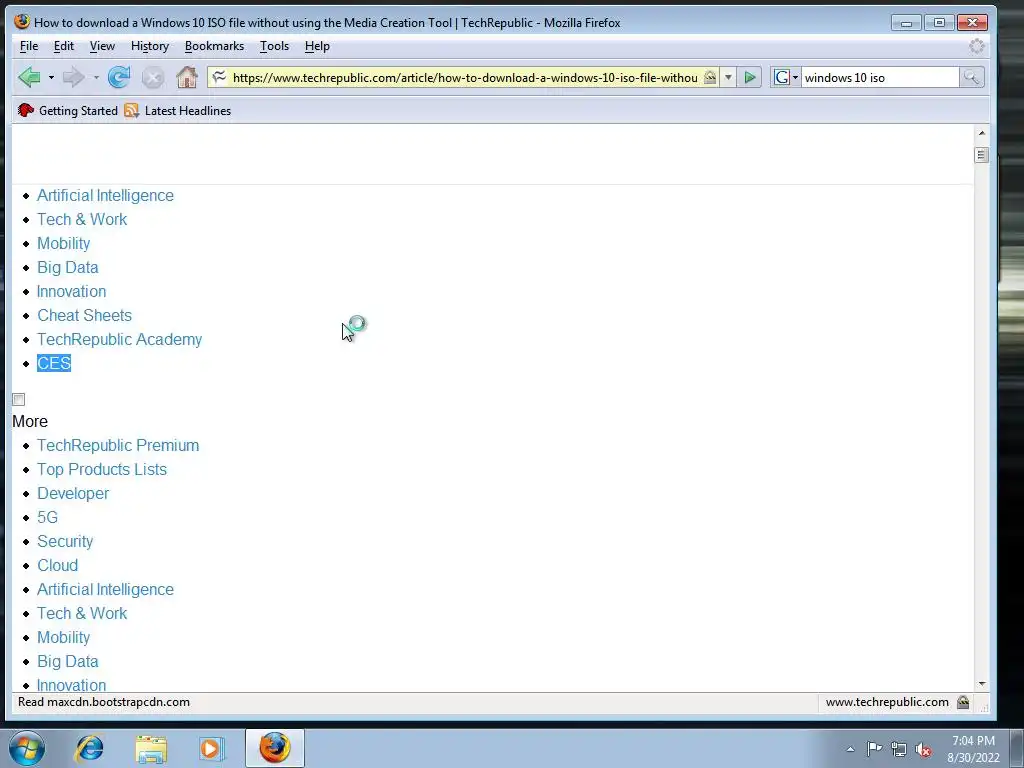This screenshot has width=1024, height=768.
Task: Open the Google search engine selector
Action: [786, 78]
